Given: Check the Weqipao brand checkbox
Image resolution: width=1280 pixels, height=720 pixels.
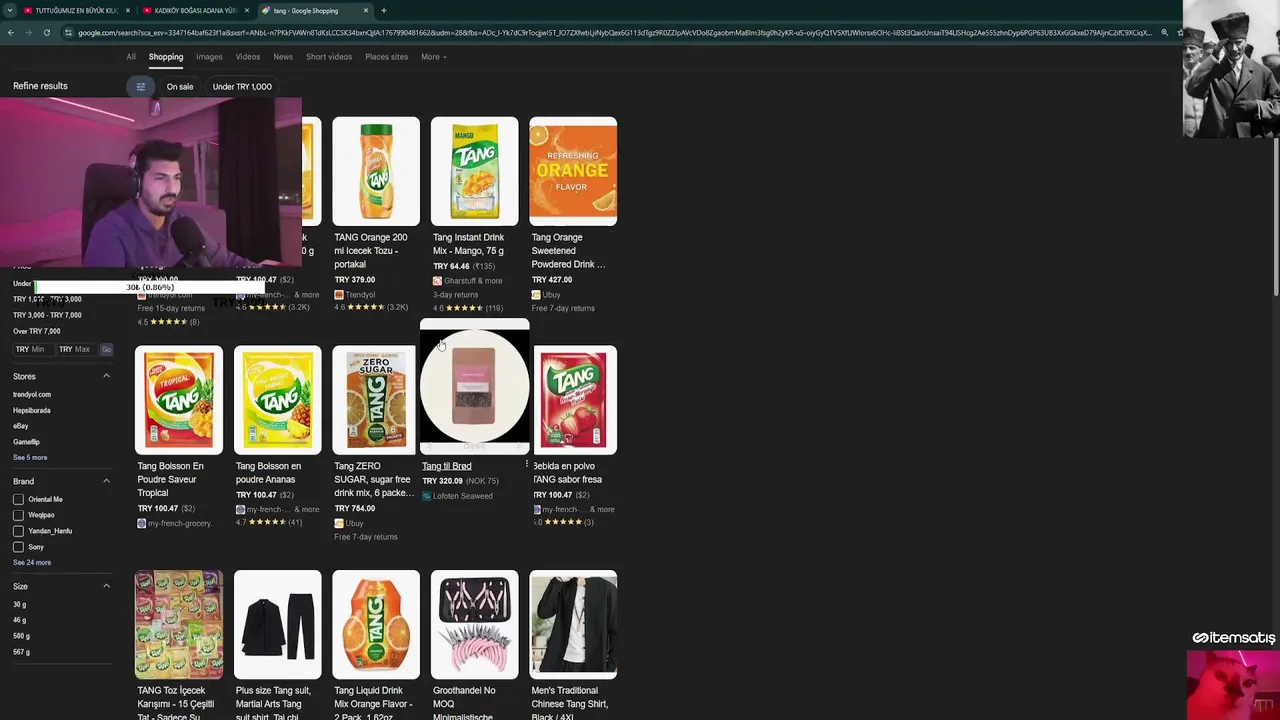Looking at the screenshot, I should (18, 515).
